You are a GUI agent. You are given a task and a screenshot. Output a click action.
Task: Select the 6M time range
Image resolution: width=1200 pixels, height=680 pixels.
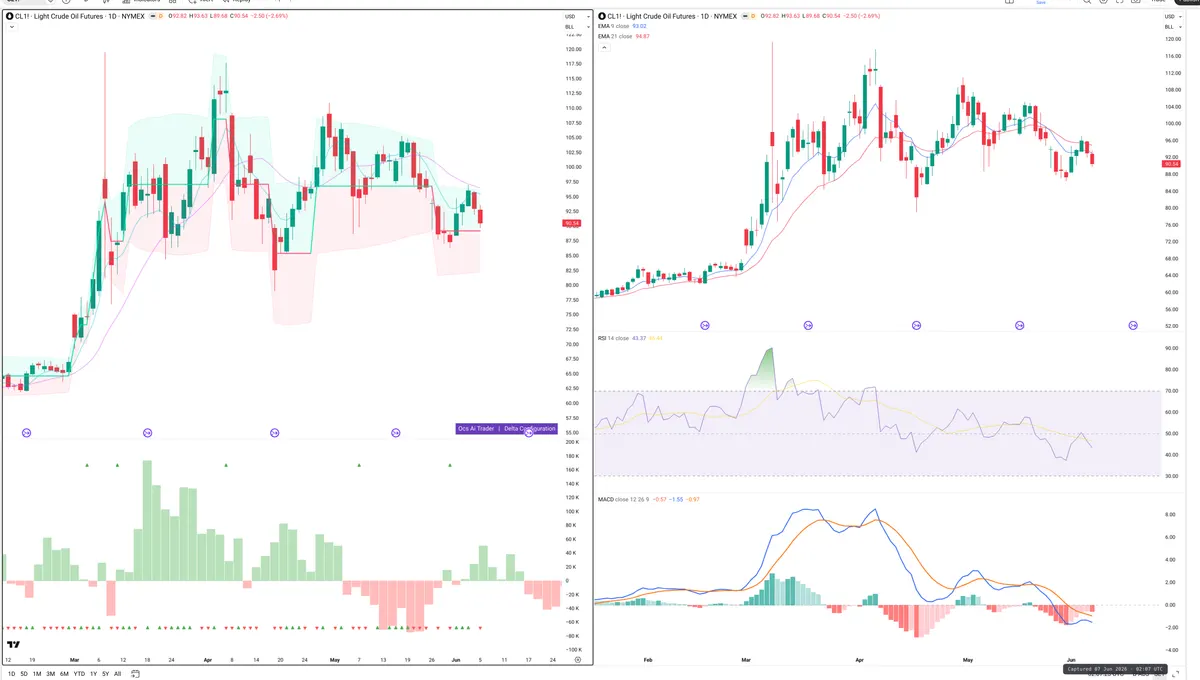[x=64, y=674]
